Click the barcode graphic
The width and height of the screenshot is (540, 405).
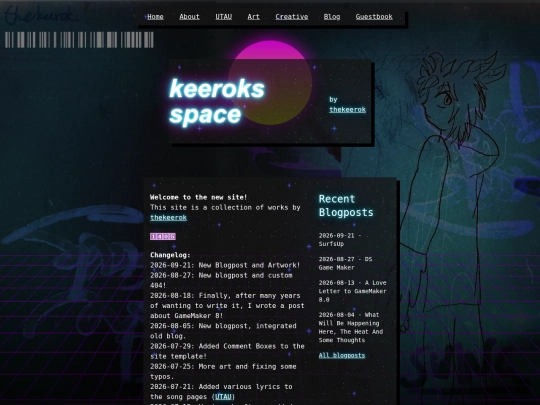pyautogui.click(x=79, y=40)
